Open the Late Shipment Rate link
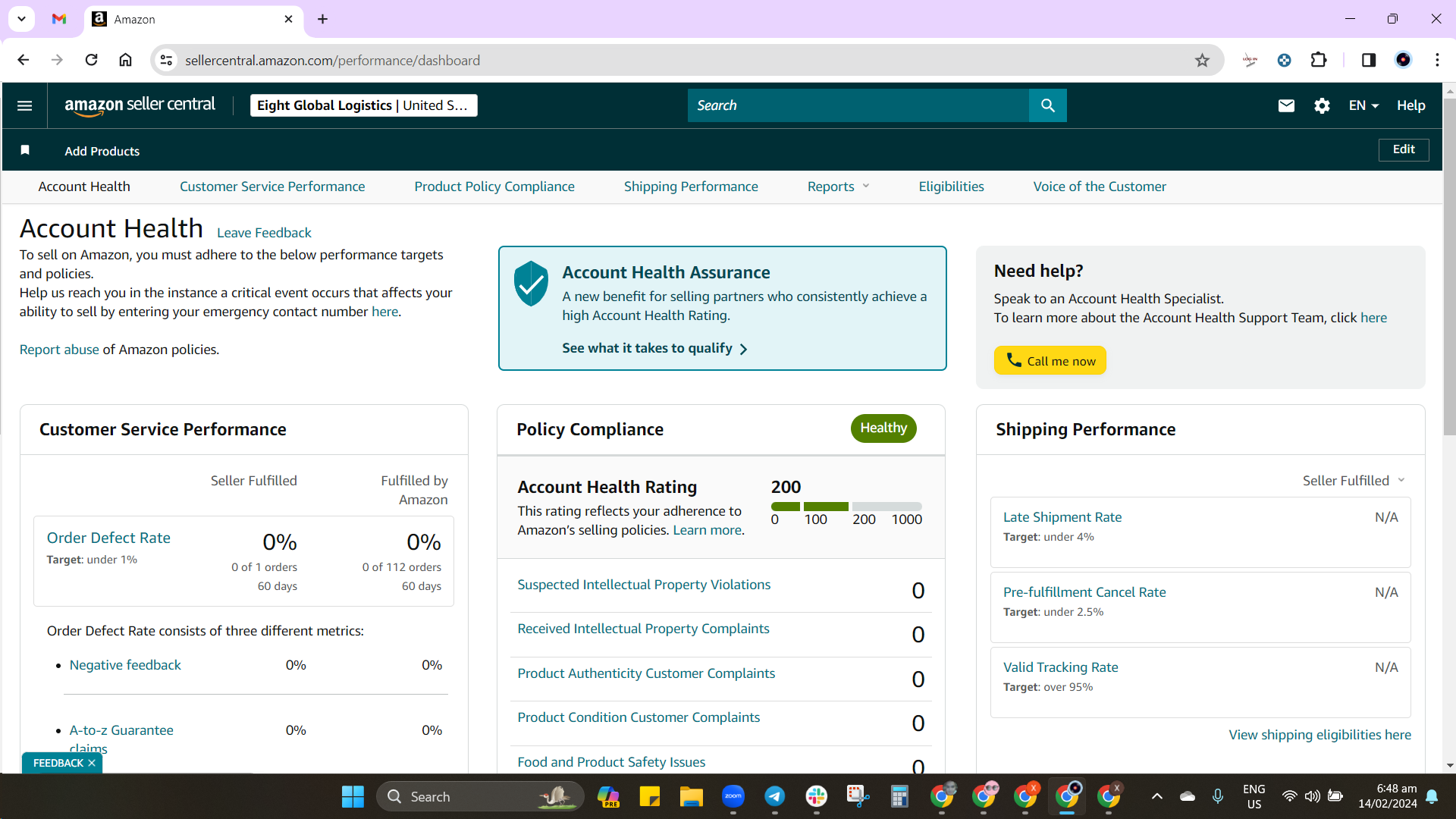The image size is (1456, 819). click(1062, 517)
